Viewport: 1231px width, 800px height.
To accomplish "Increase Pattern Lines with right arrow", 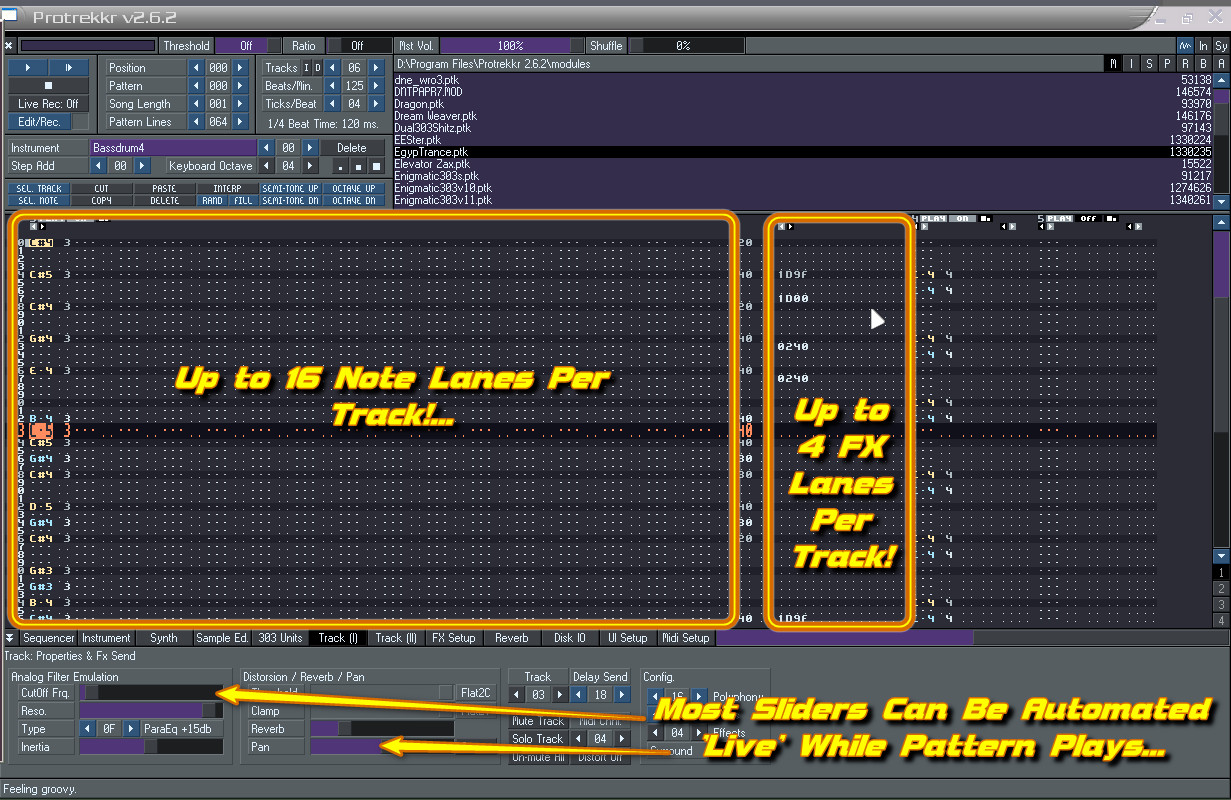I will tap(241, 122).
